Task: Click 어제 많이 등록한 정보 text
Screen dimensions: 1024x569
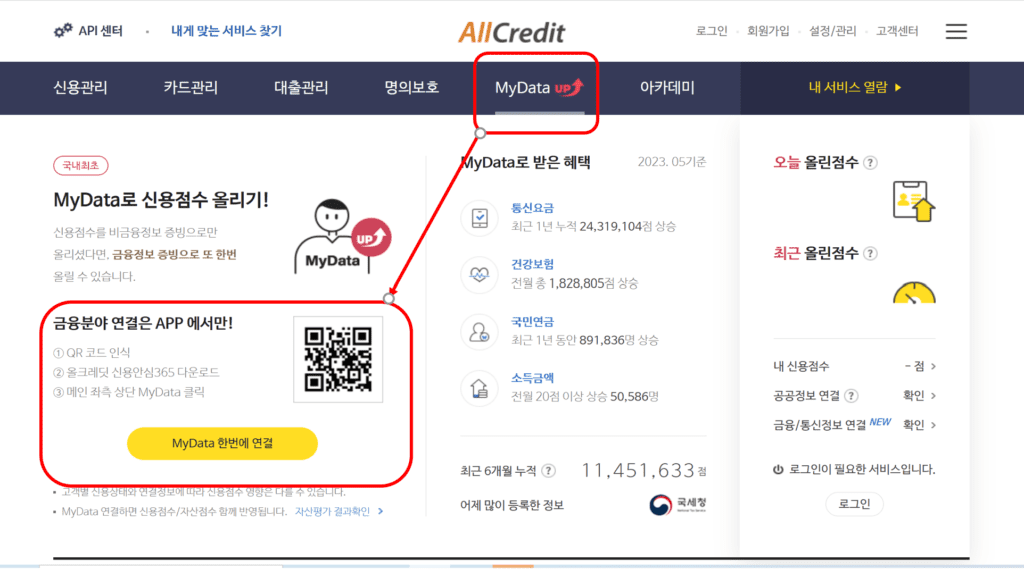Action: point(511,505)
